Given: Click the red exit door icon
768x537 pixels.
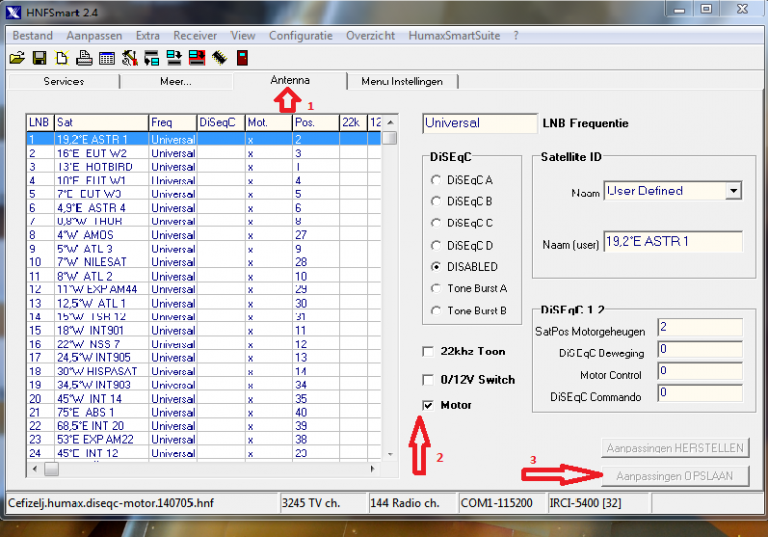Looking at the screenshot, I should click(242, 58).
